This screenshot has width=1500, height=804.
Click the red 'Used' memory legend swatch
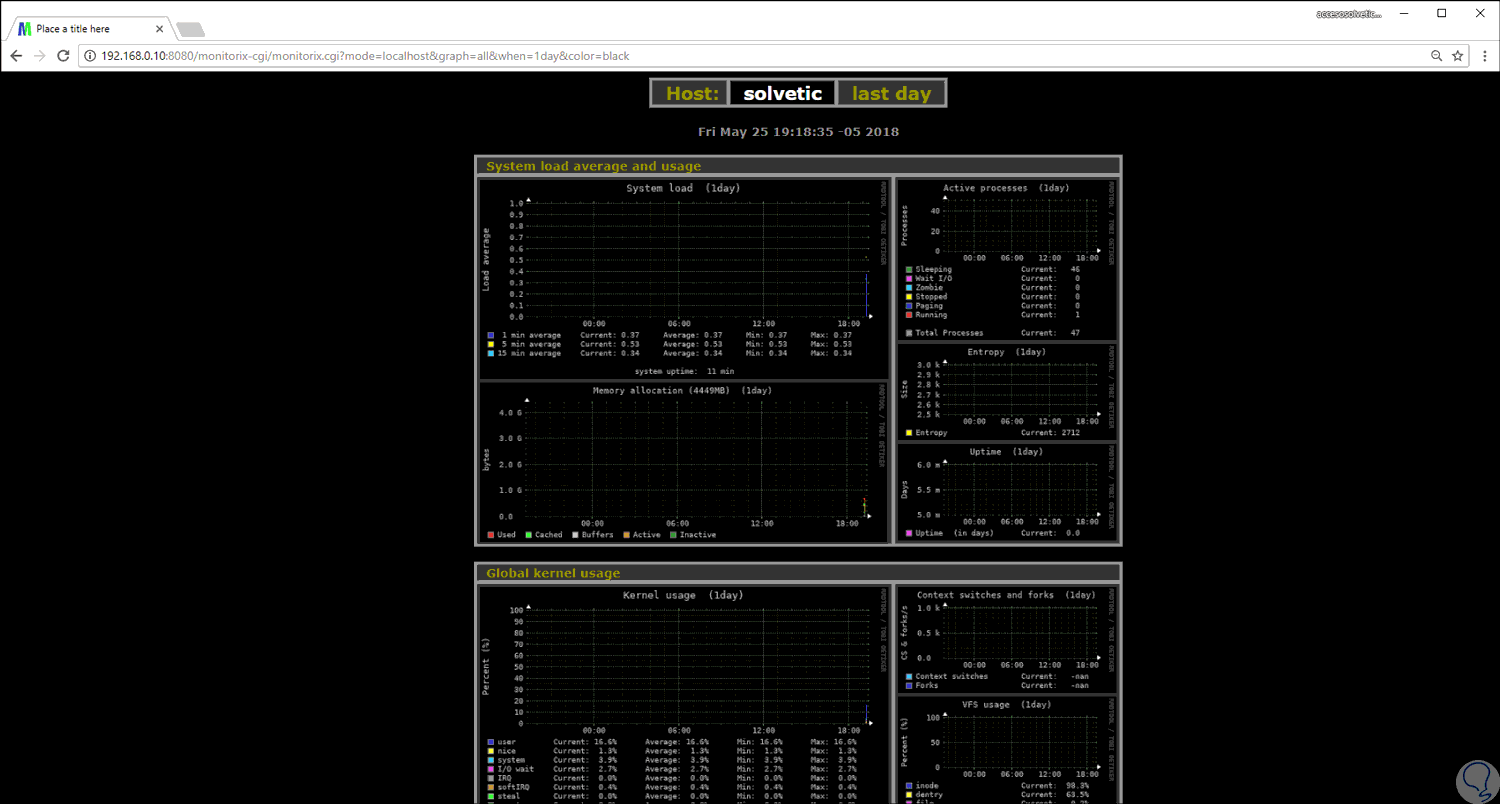[x=491, y=535]
